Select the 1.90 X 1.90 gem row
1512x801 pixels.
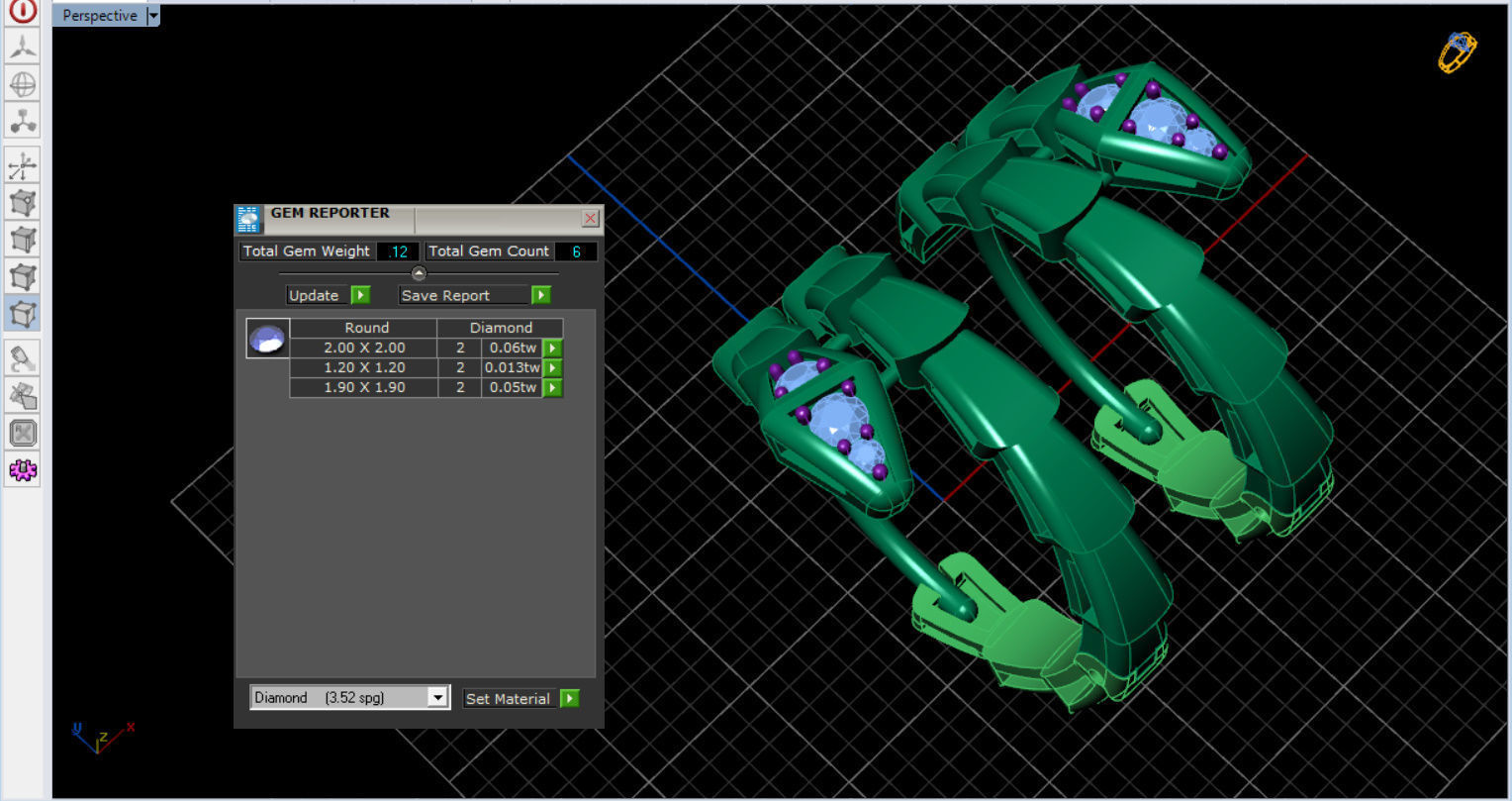(425, 387)
